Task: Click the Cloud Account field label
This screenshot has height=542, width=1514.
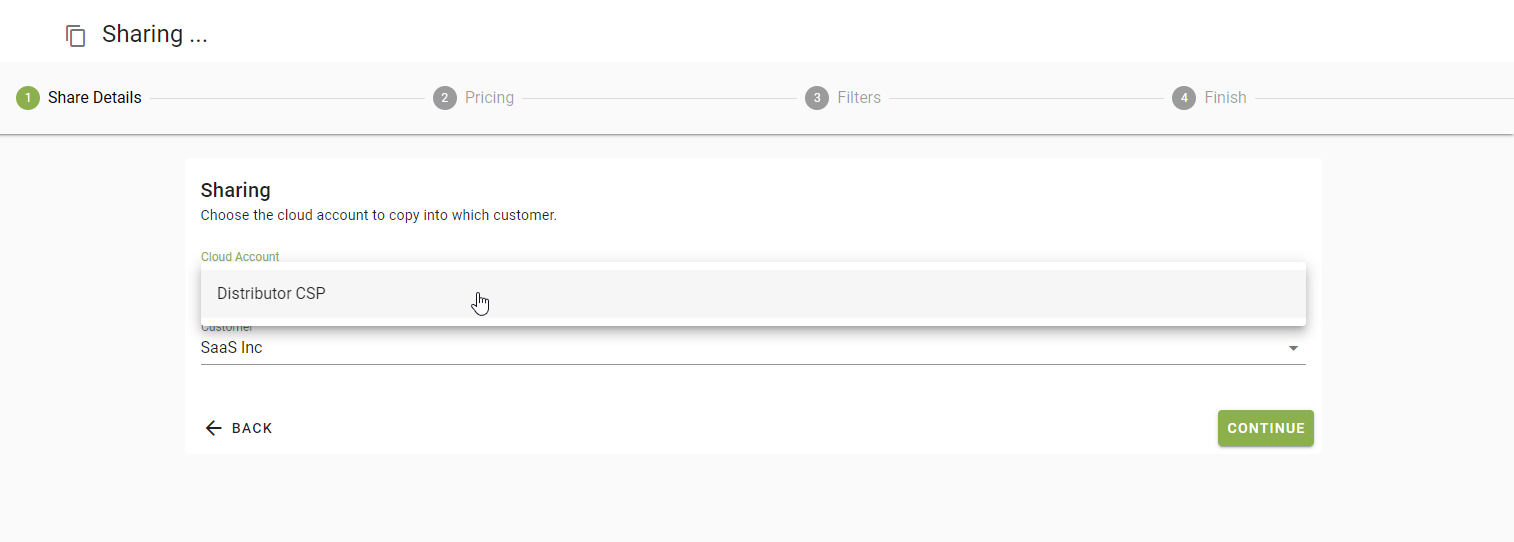Action: tap(240, 257)
